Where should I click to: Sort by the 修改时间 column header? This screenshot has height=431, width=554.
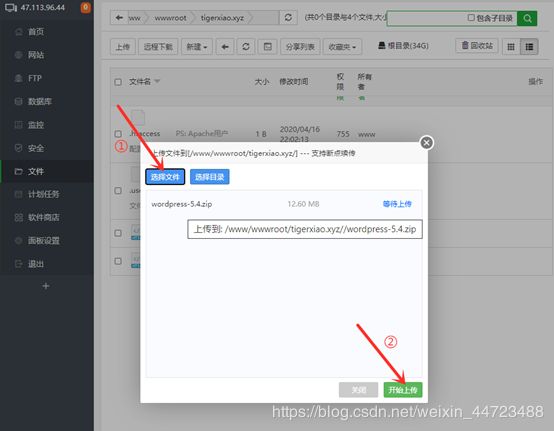(x=294, y=82)
